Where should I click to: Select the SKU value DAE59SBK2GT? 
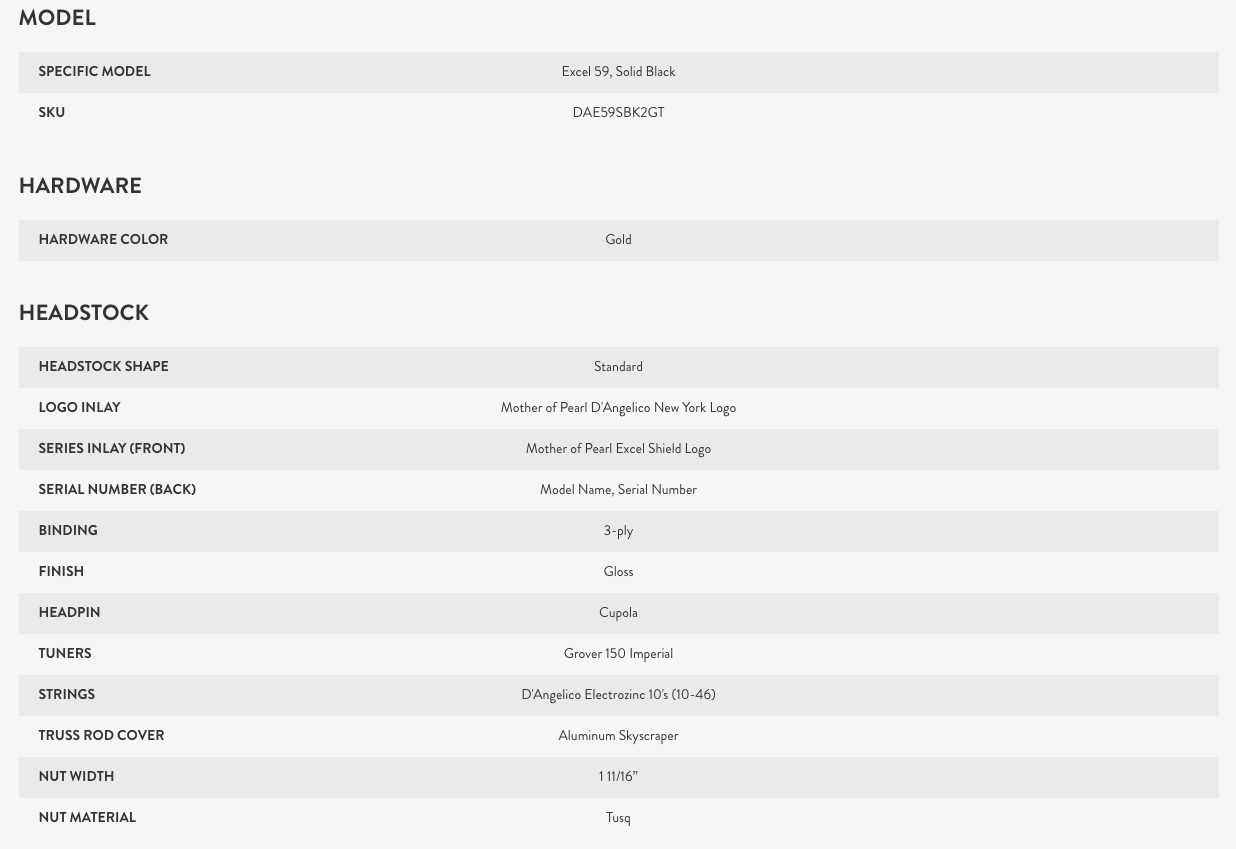coord(618,113)
